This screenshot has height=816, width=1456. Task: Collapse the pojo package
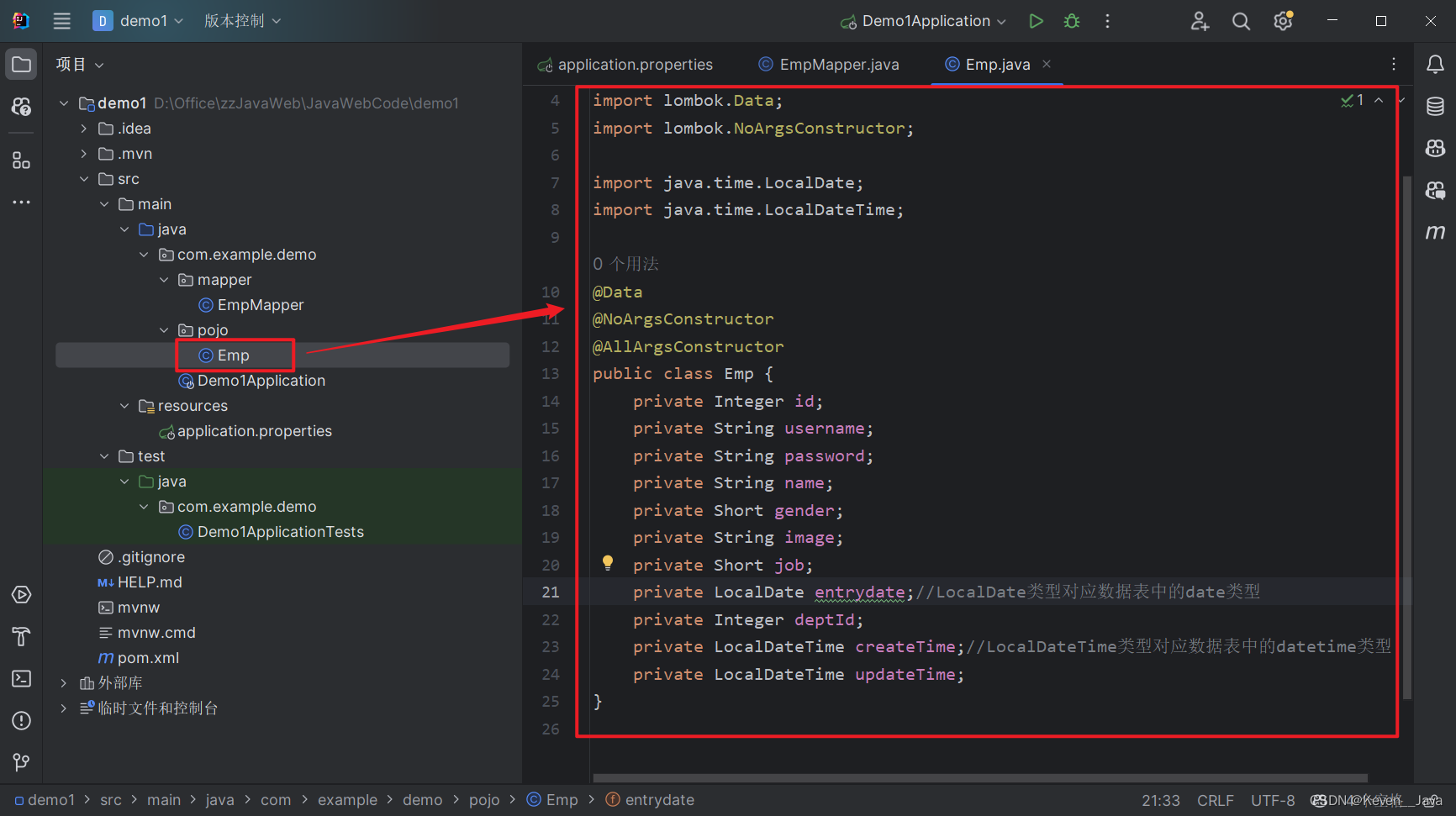point(164,330)
